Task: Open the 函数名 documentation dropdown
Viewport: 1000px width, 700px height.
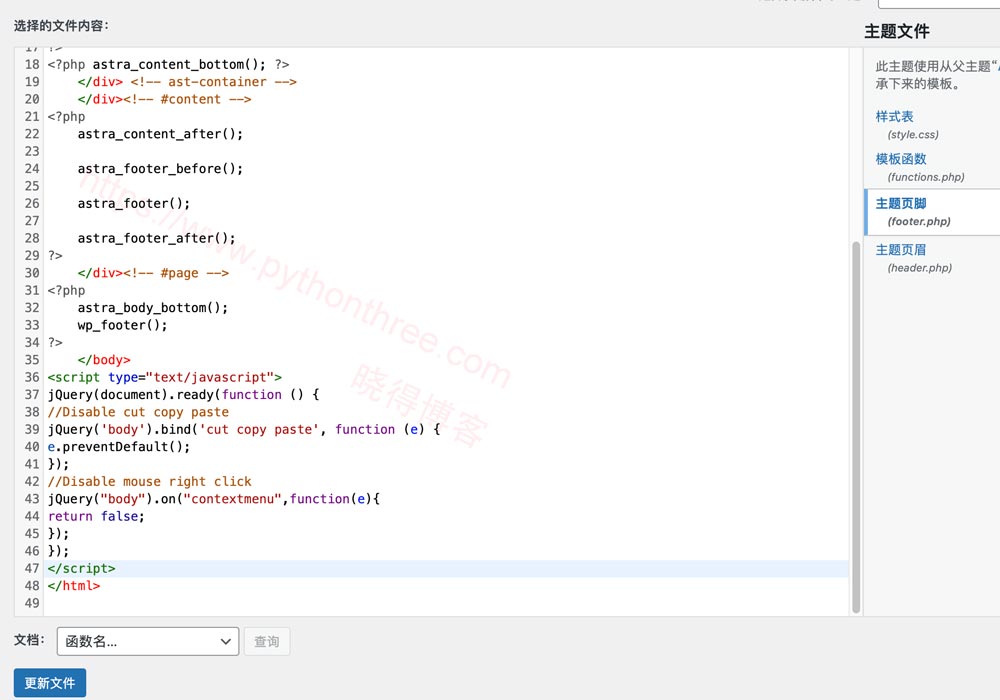Action: pyautogui.click(x=148, y=641)
